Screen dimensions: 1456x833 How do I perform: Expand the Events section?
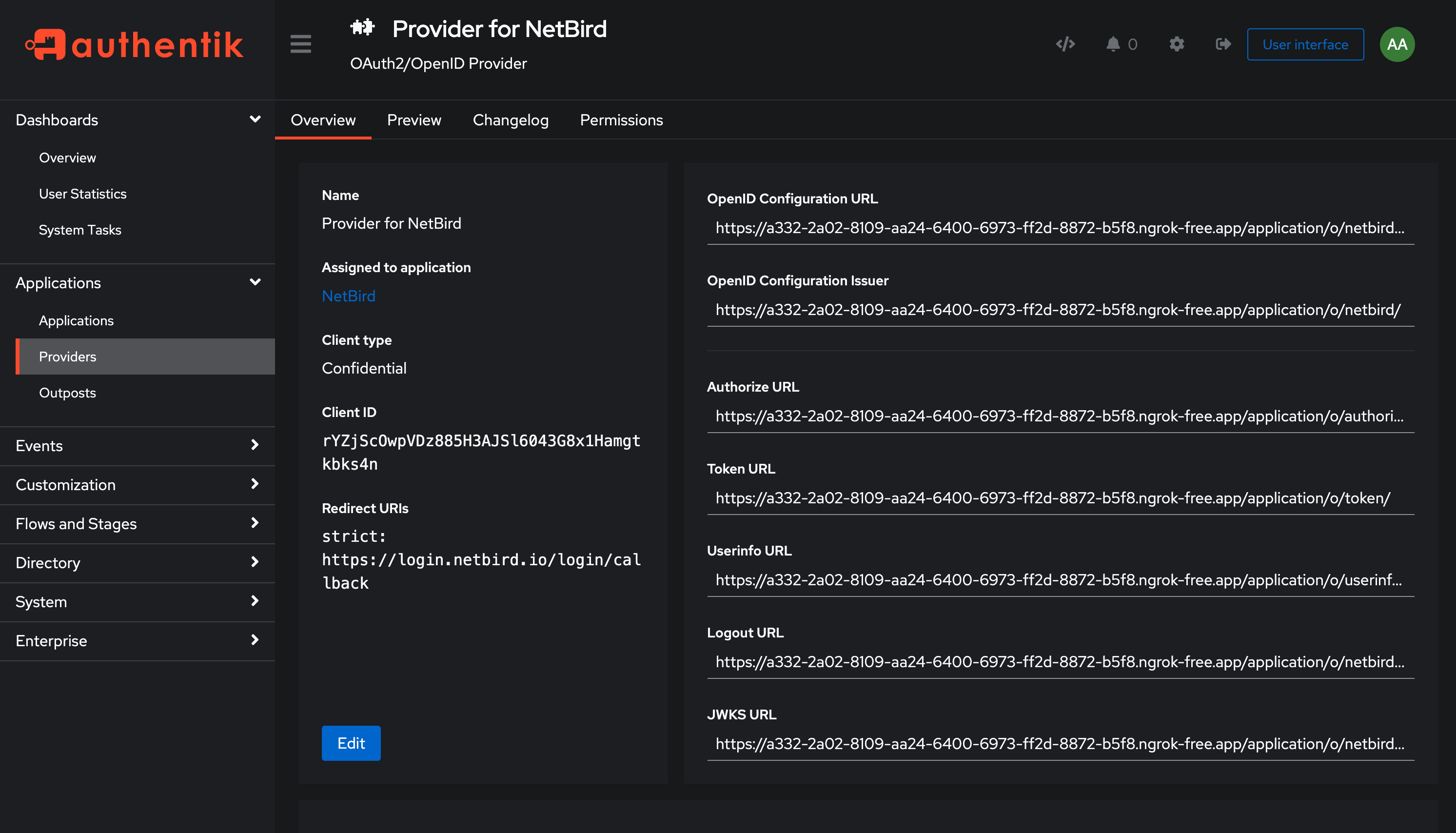point(255,446)
